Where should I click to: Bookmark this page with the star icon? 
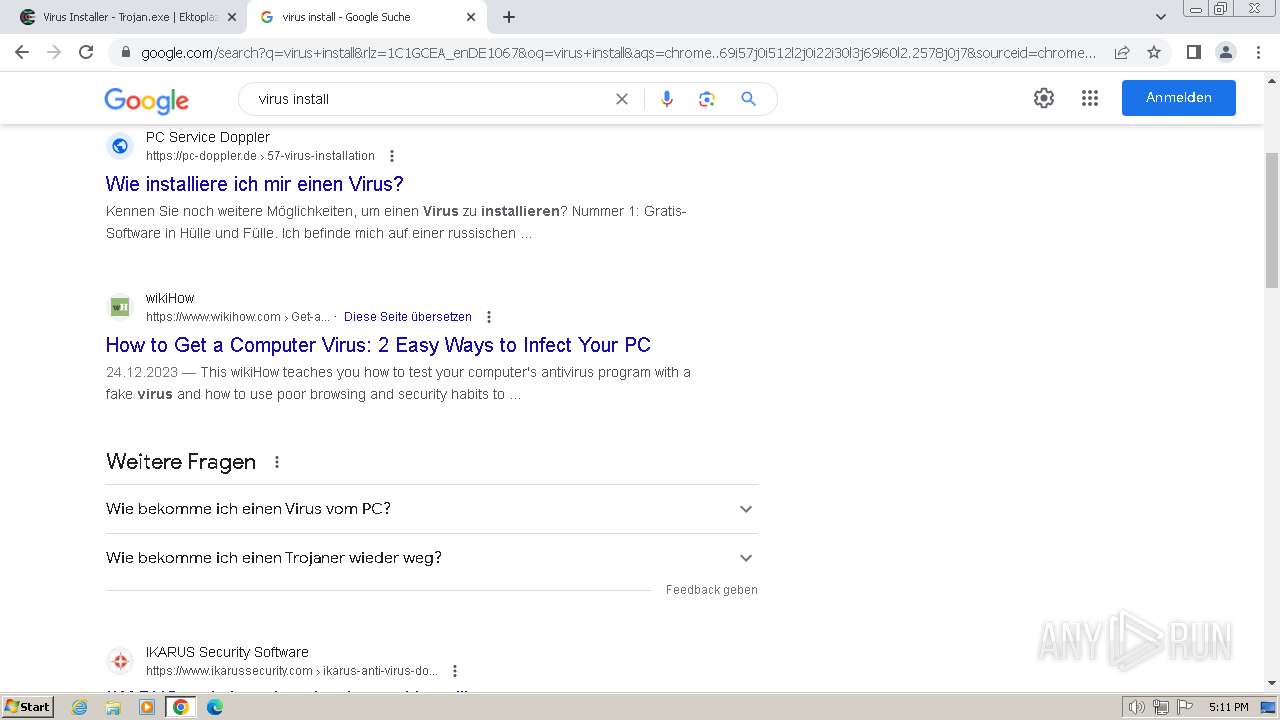pyautogui.click(x=1154, y=52)
